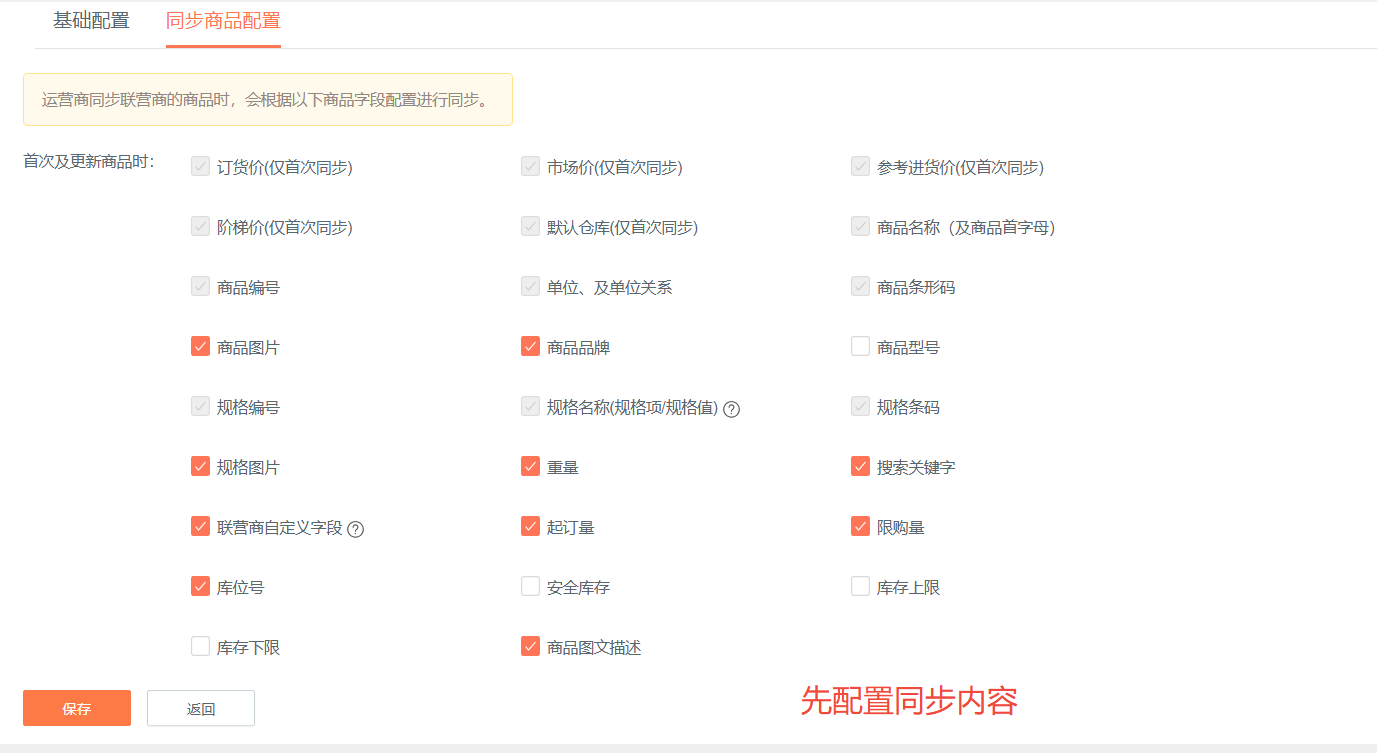Image resolution: width=1377 pixels, height=753 pixels.
Task: Switch to the 基础配置 tab
Action: click(x=91, y=21)
